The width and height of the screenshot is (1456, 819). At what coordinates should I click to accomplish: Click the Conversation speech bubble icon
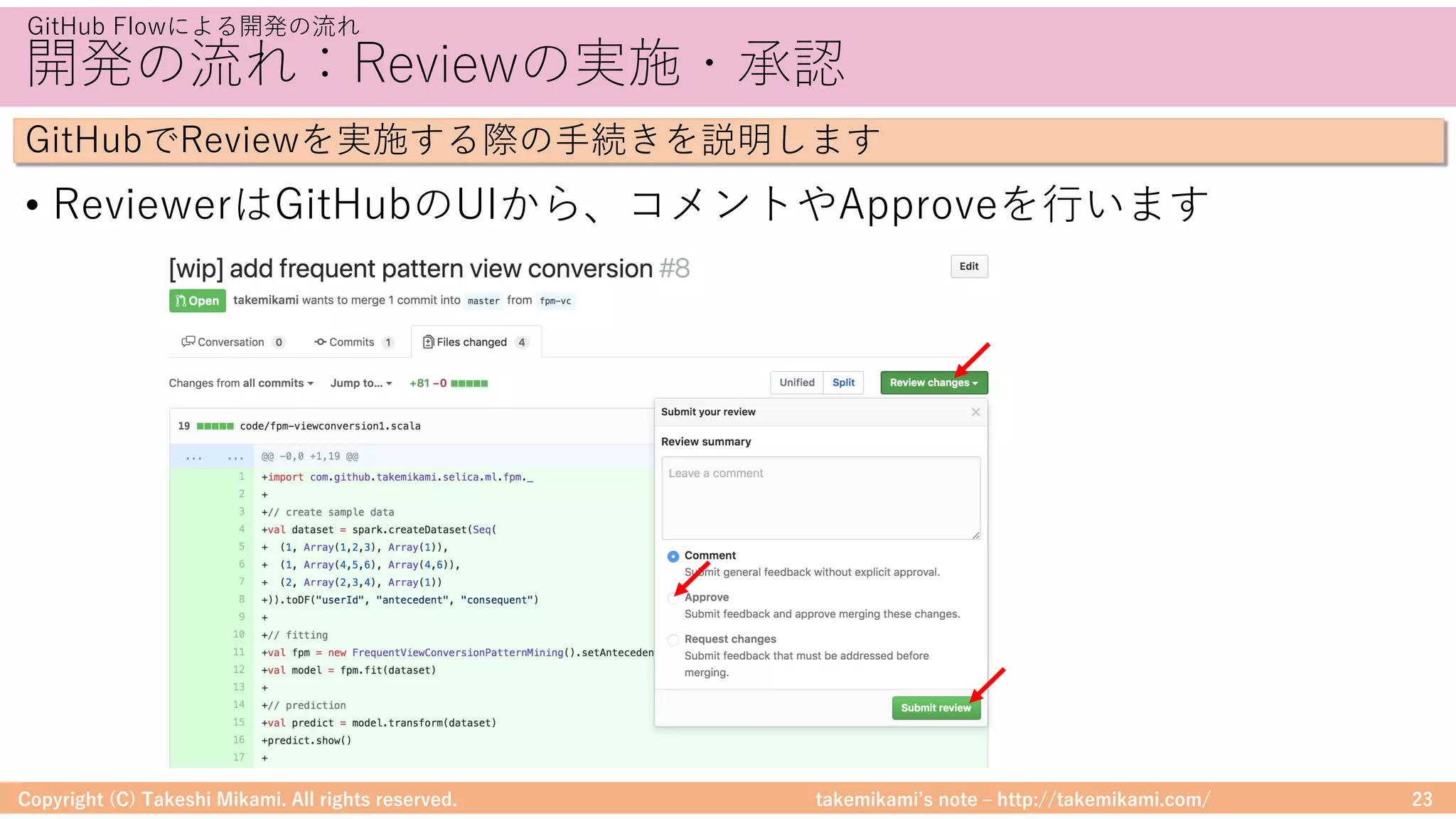(188, 342)
